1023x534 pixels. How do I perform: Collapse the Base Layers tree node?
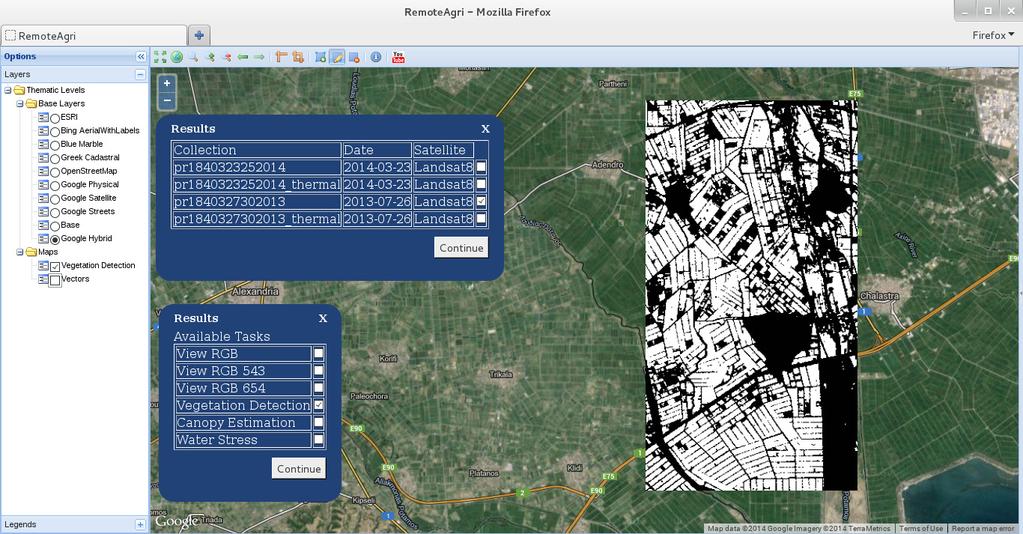[x=20, y=104]
